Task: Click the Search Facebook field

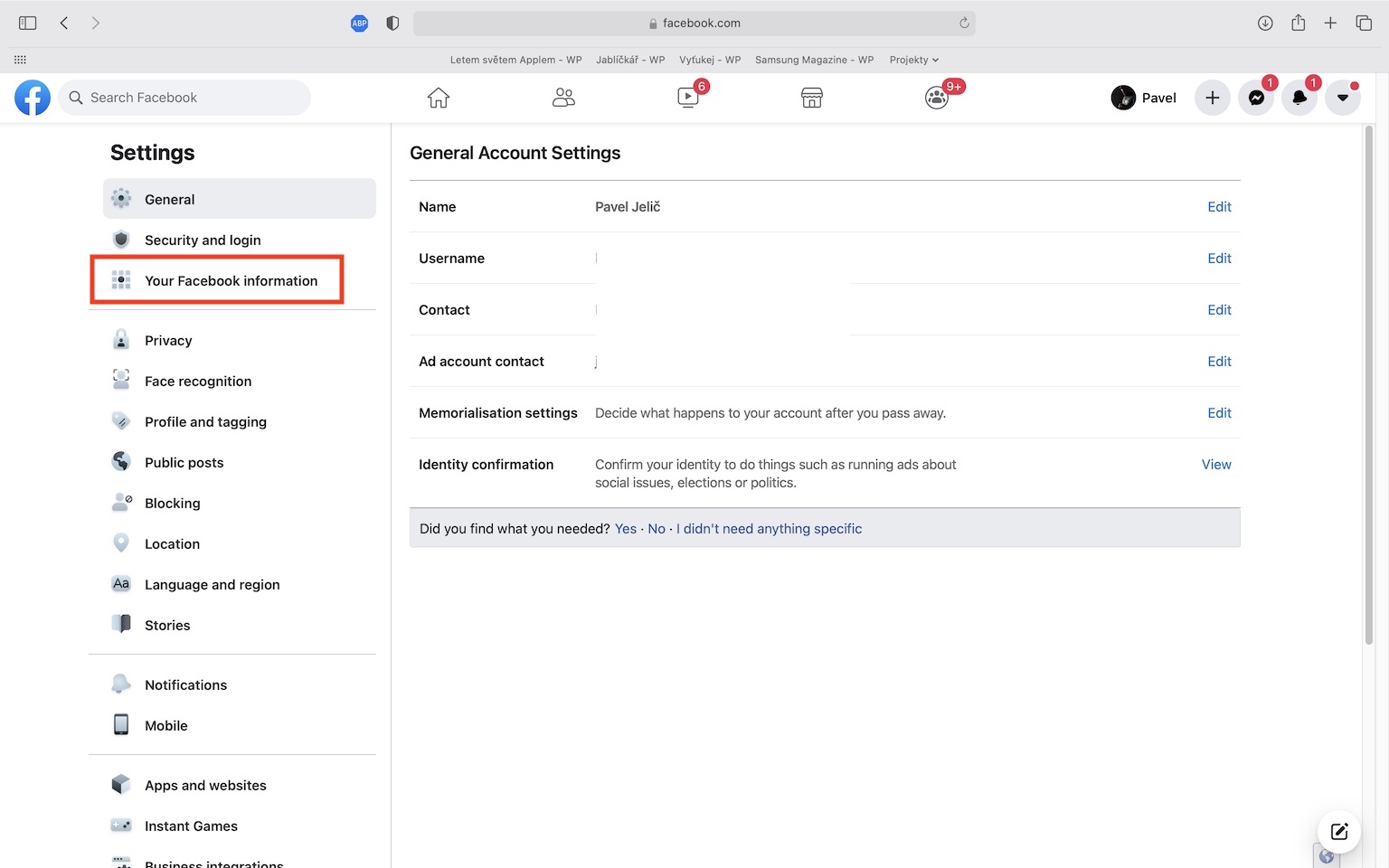Action: point(185,98)
